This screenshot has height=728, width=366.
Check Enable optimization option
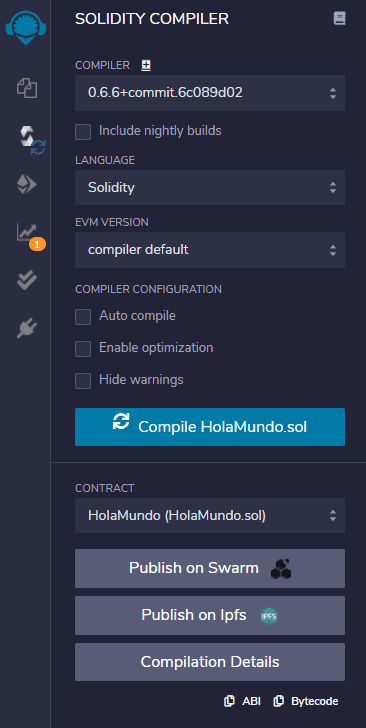tap(83, 349)
